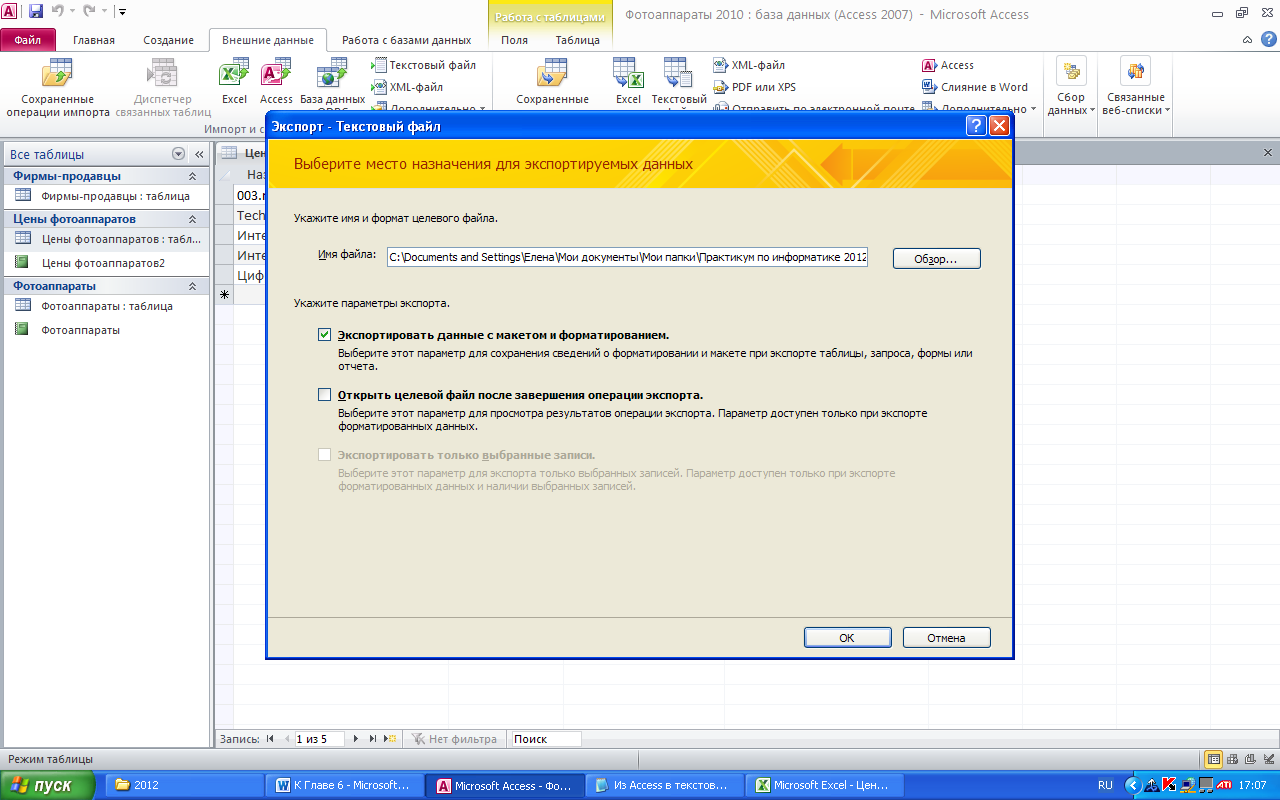Confirm export with OK button

(x=847, y=638)
